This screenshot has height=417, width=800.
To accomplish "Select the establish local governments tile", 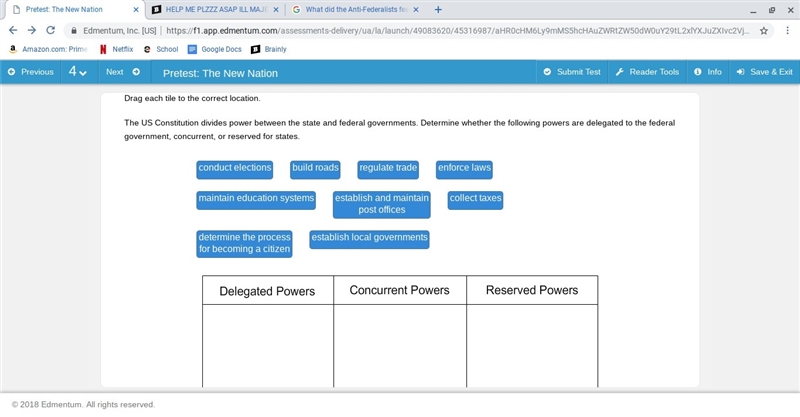I will click(369, 239).
